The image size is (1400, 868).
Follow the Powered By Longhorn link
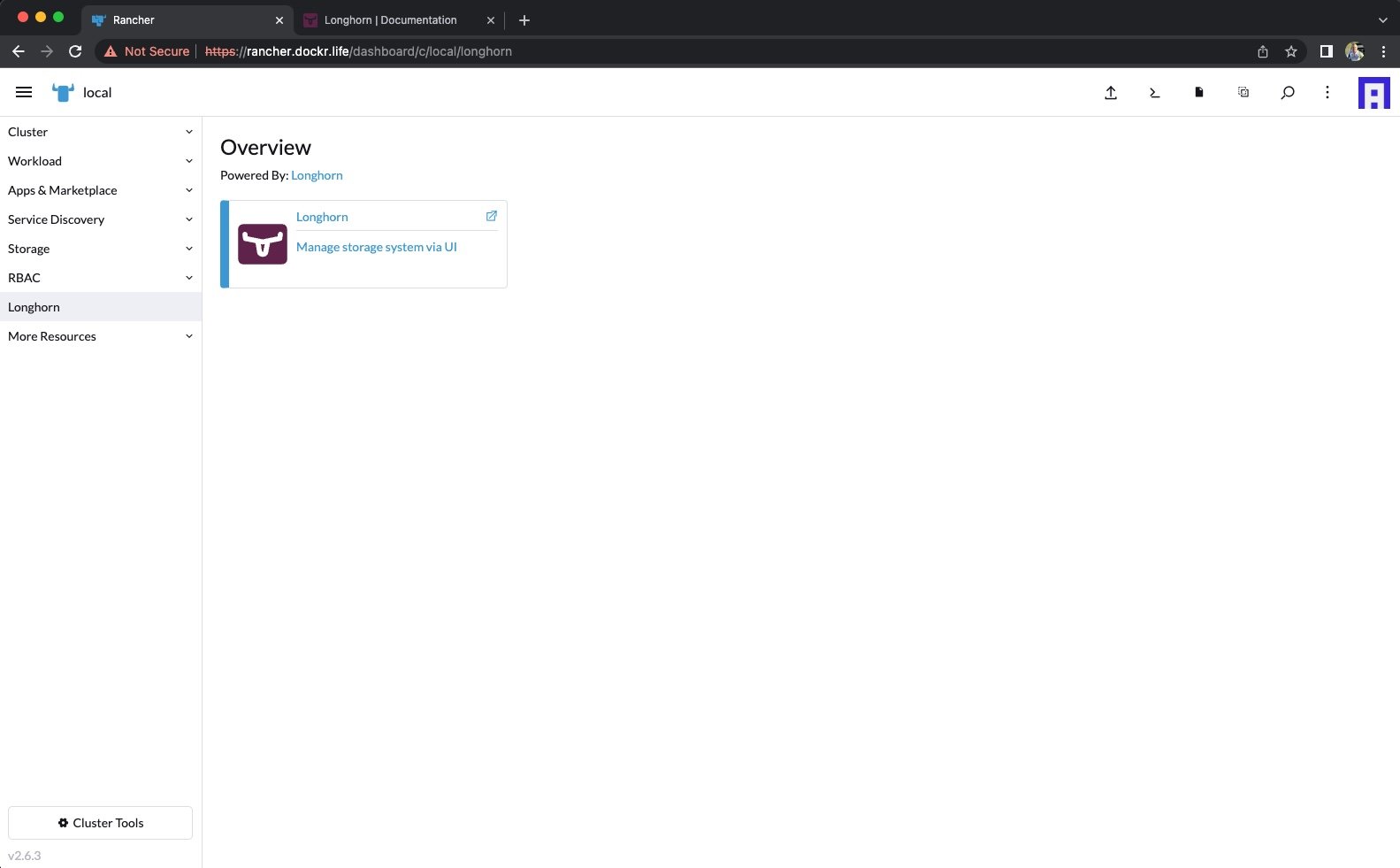[x=317, y=175]
